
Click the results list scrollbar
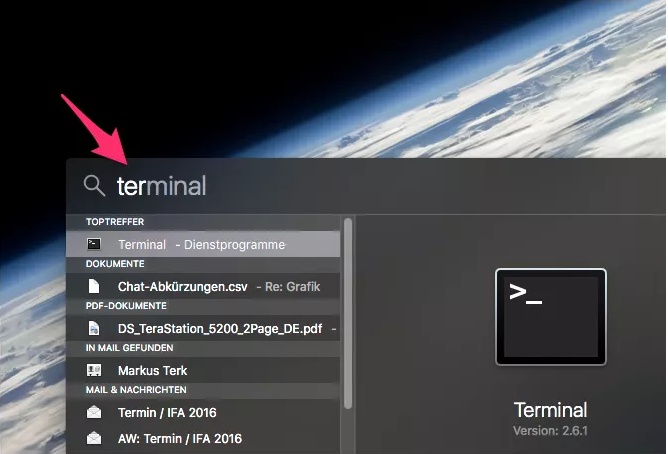pos(348,313)
